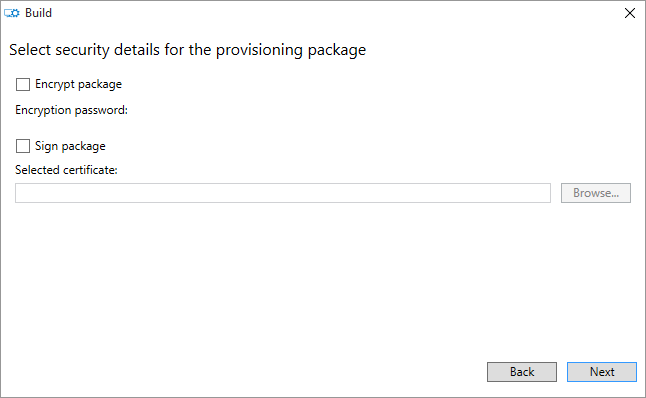Go to previous step with Back
Viewport: 646px width, 398px height.
pyautogui.click(x=522, y=372)
